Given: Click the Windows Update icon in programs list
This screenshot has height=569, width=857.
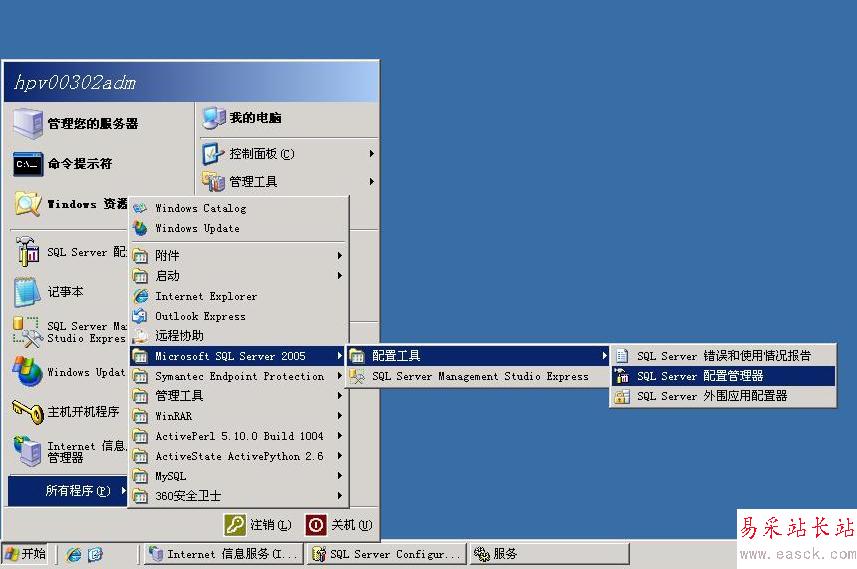Looking at the screenshot, I should [140, 228].
